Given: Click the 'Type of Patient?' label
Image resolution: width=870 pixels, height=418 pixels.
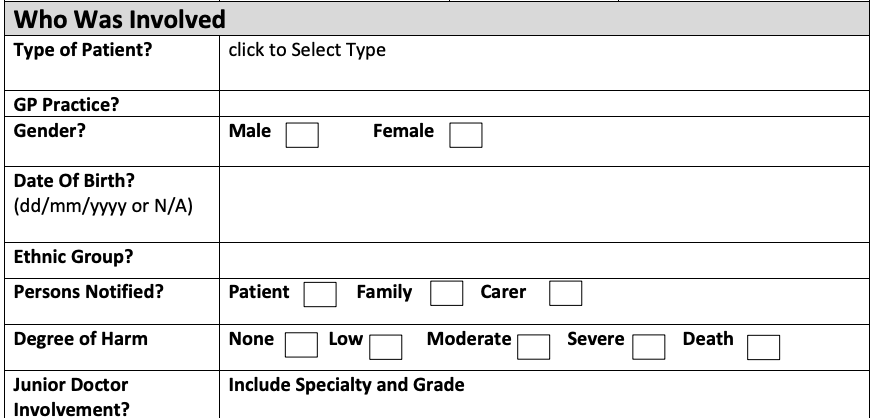Looking at the screenshot, I should click(83, 50).
